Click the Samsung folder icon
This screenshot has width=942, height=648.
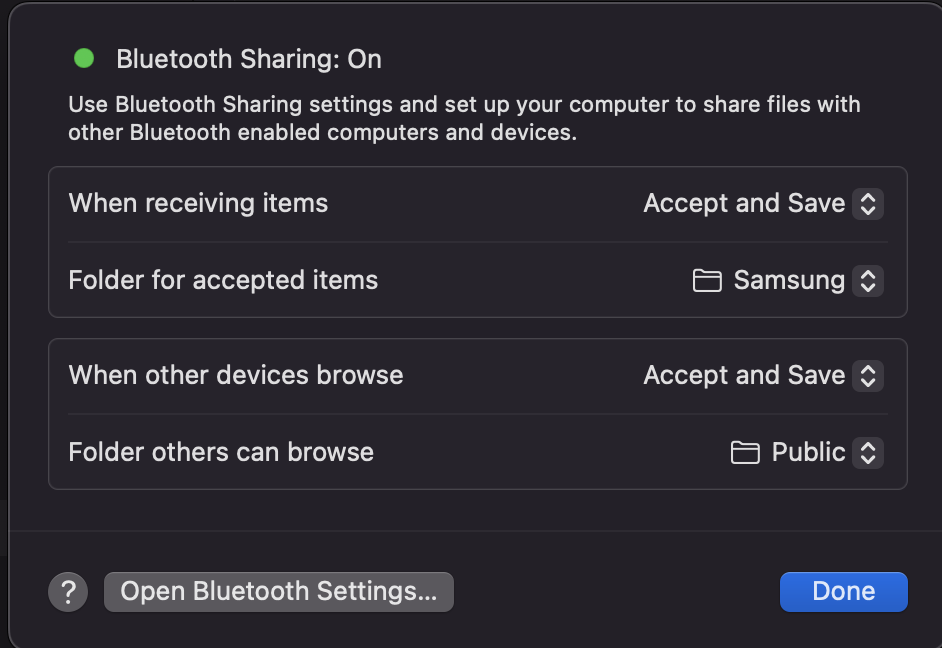point(707,281)
